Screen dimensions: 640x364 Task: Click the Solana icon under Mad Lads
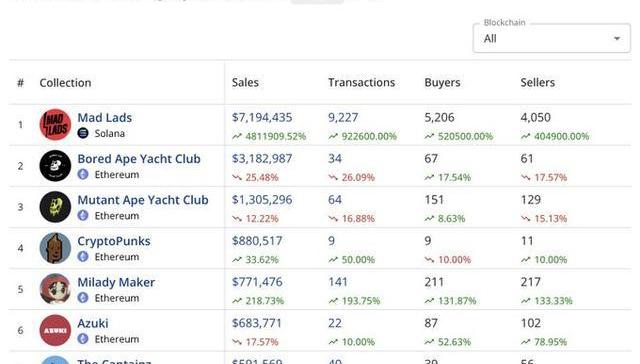(x=83, y=133)
